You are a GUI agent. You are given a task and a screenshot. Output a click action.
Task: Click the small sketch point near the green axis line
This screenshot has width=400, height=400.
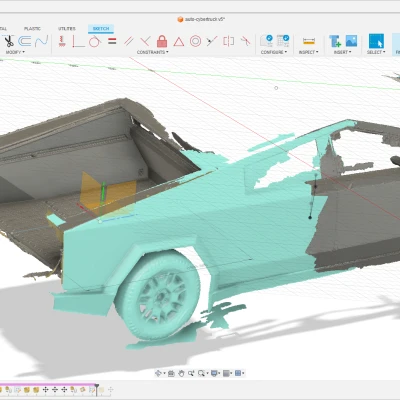click(276, 88)
